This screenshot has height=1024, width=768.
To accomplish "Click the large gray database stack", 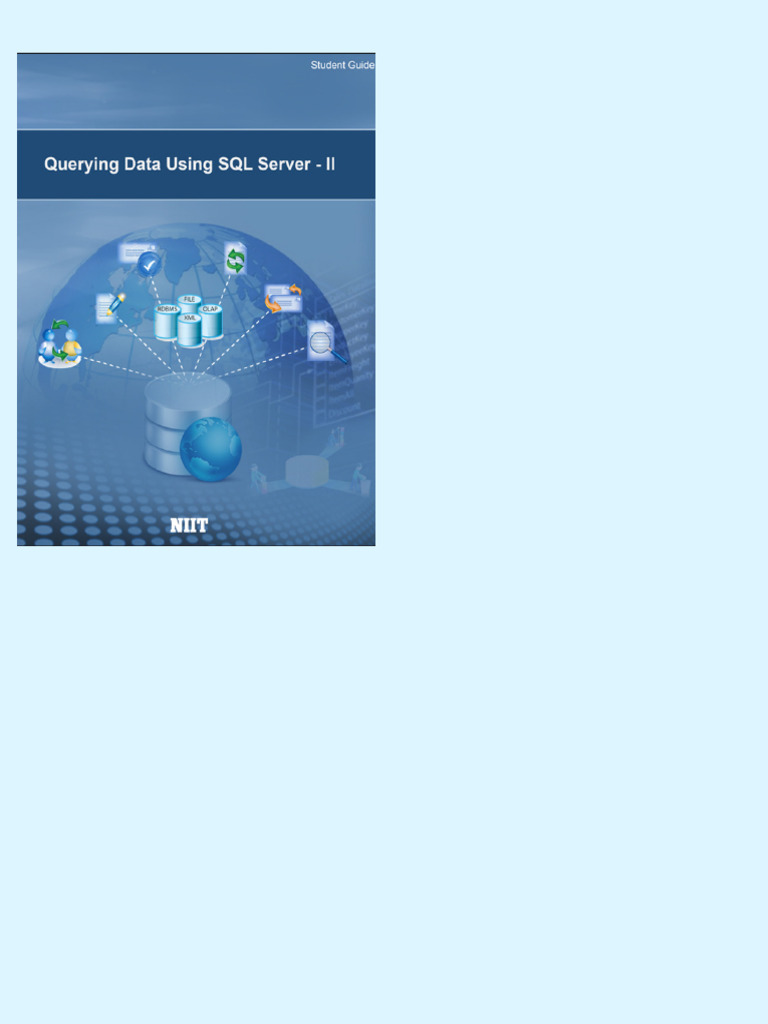I will coord(186,424).
